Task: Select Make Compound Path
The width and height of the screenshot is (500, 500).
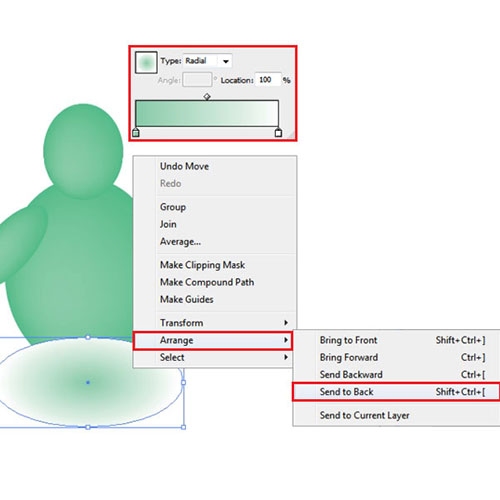Action: [x=207, y=282]
